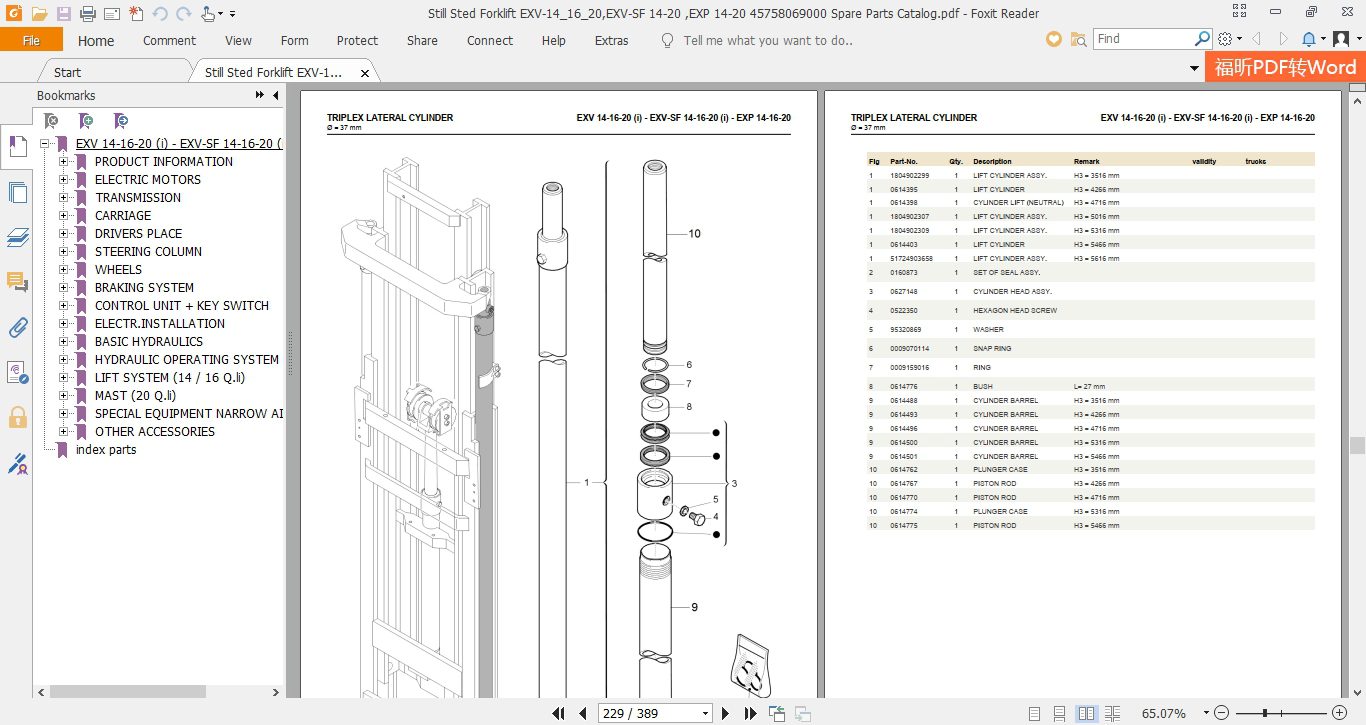Close the Still Sted Forklift document tab
Image resolution: width=1366 pixels, height=725 pixels.
tap(365, 73)
